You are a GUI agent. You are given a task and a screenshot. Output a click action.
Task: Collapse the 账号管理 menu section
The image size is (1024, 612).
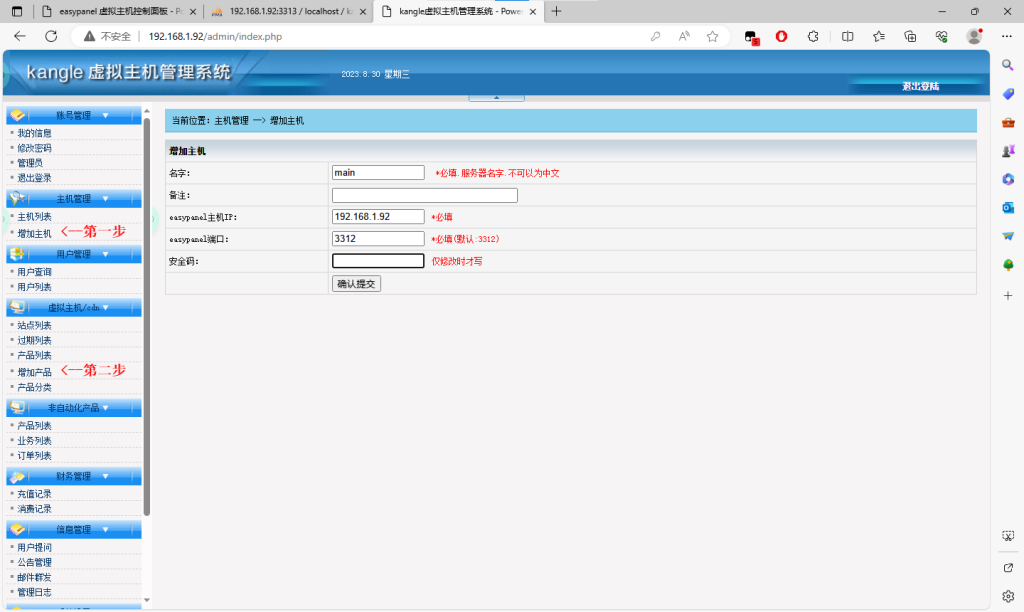click(x=105, y=115)
